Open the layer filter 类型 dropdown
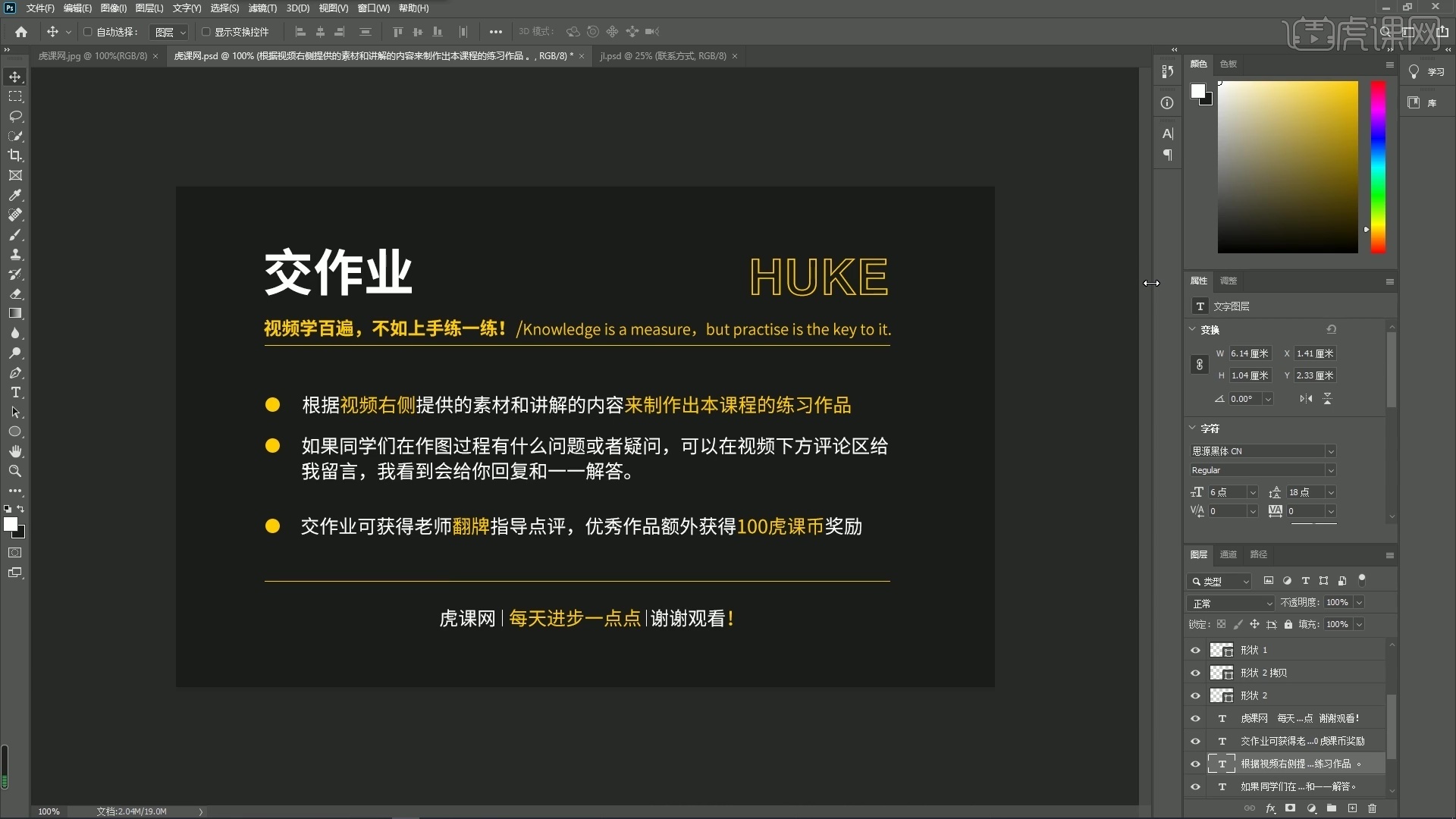Image resolution: width=1456 pixels, height=819 pixels. click(x=1219, y=582)
